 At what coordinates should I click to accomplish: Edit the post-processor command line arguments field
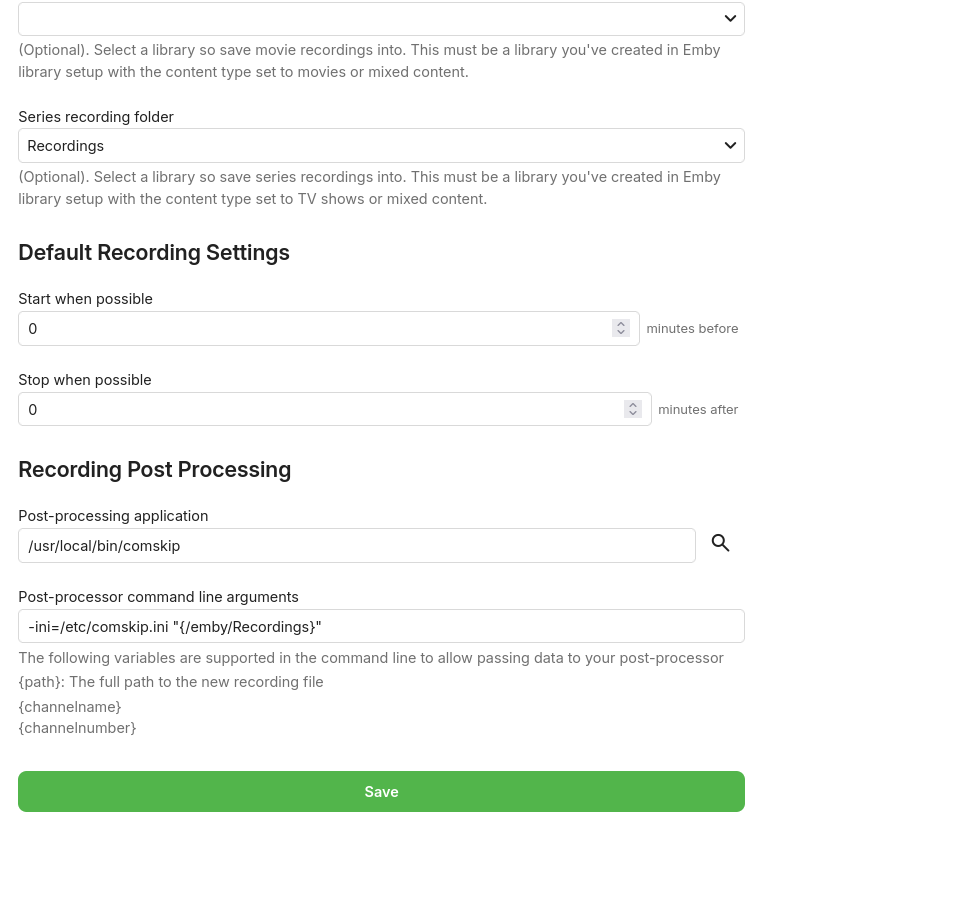[381, 626]
